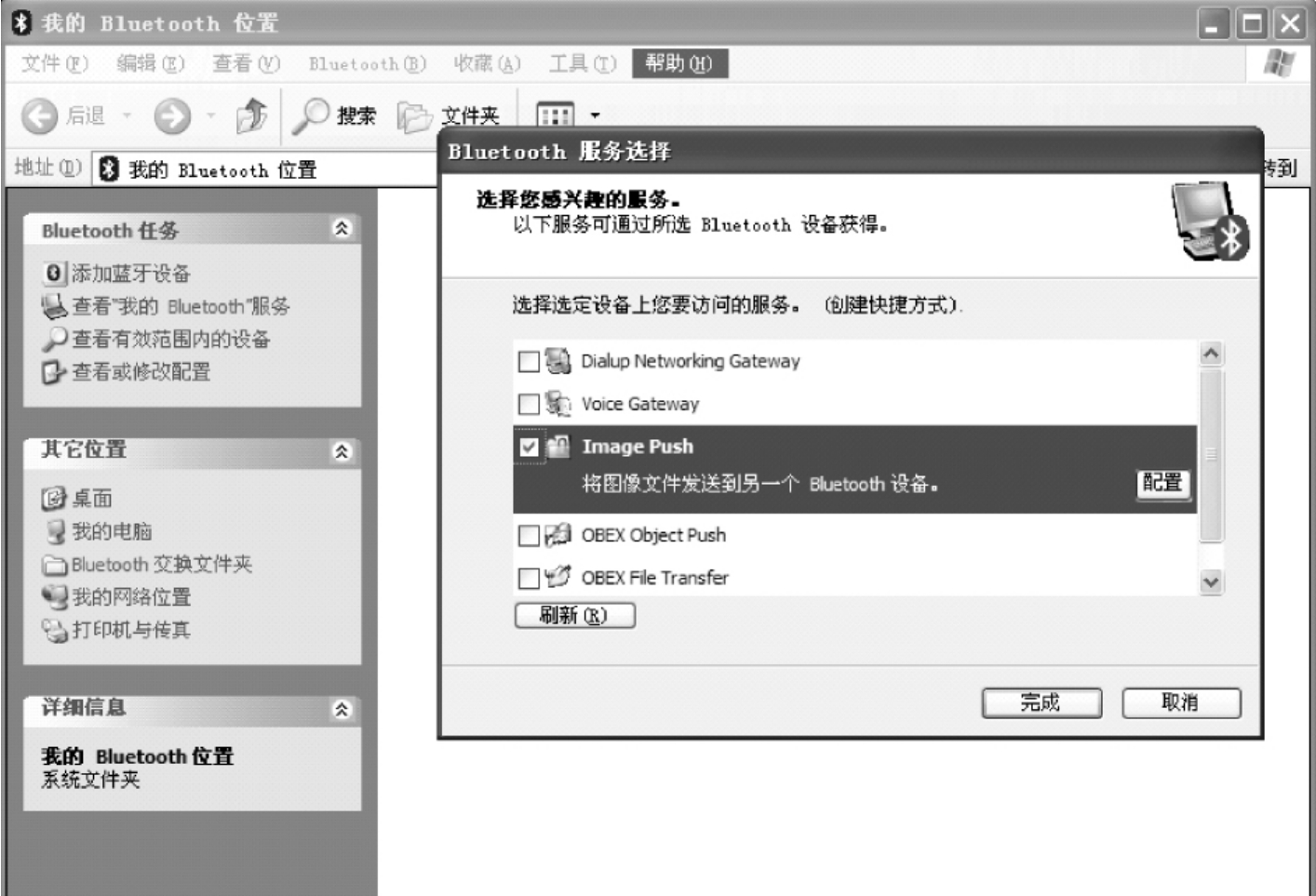This screenshot has height=896, width=1316.
Task: Click the 刷新(R) refresh button
Action: point(574,616)
